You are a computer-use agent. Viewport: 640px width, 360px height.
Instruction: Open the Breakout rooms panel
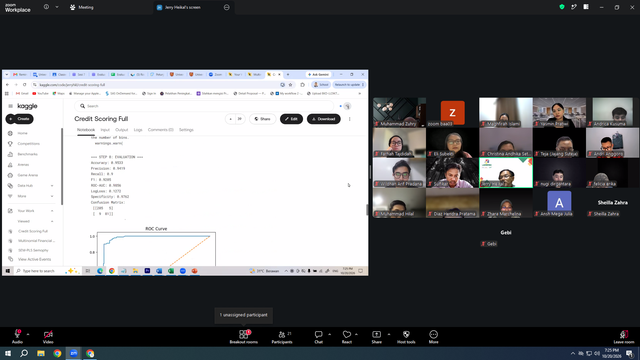[244, 336]
